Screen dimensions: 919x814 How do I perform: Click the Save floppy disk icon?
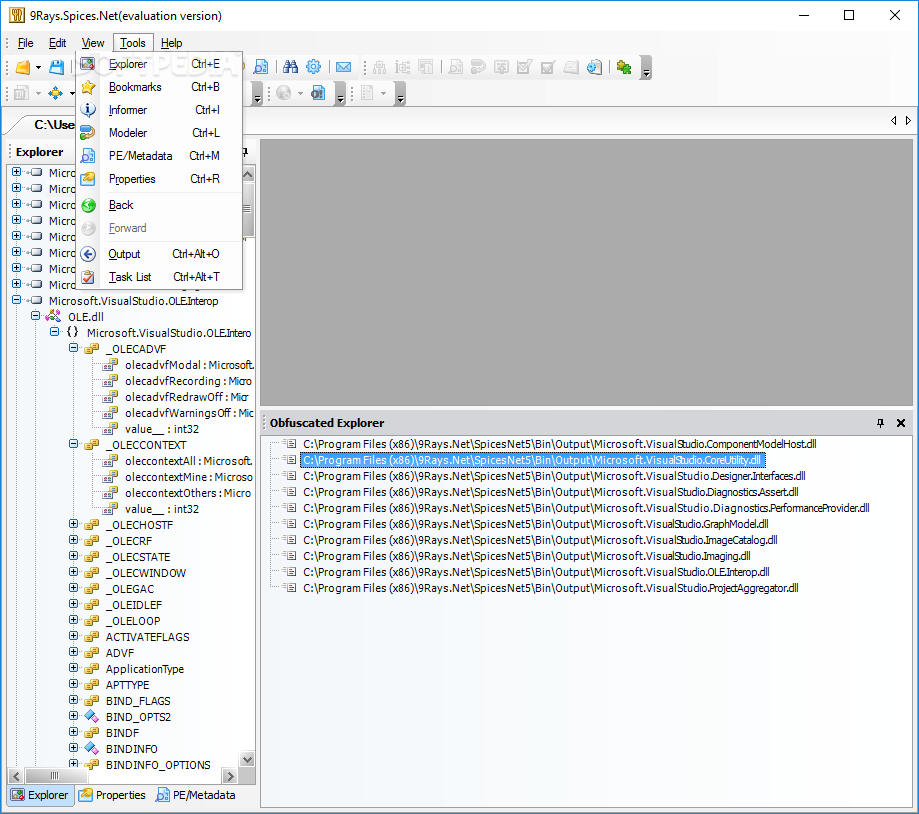(56, 67)
